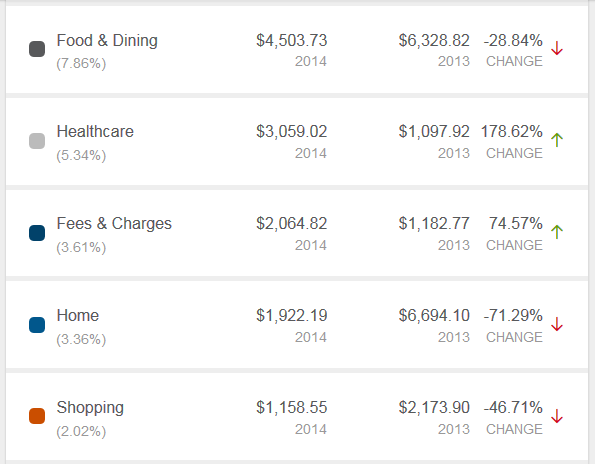595x464 pixels.
Task: Click the green up arrow for Healthcare
Action: [x=557, y=140]
